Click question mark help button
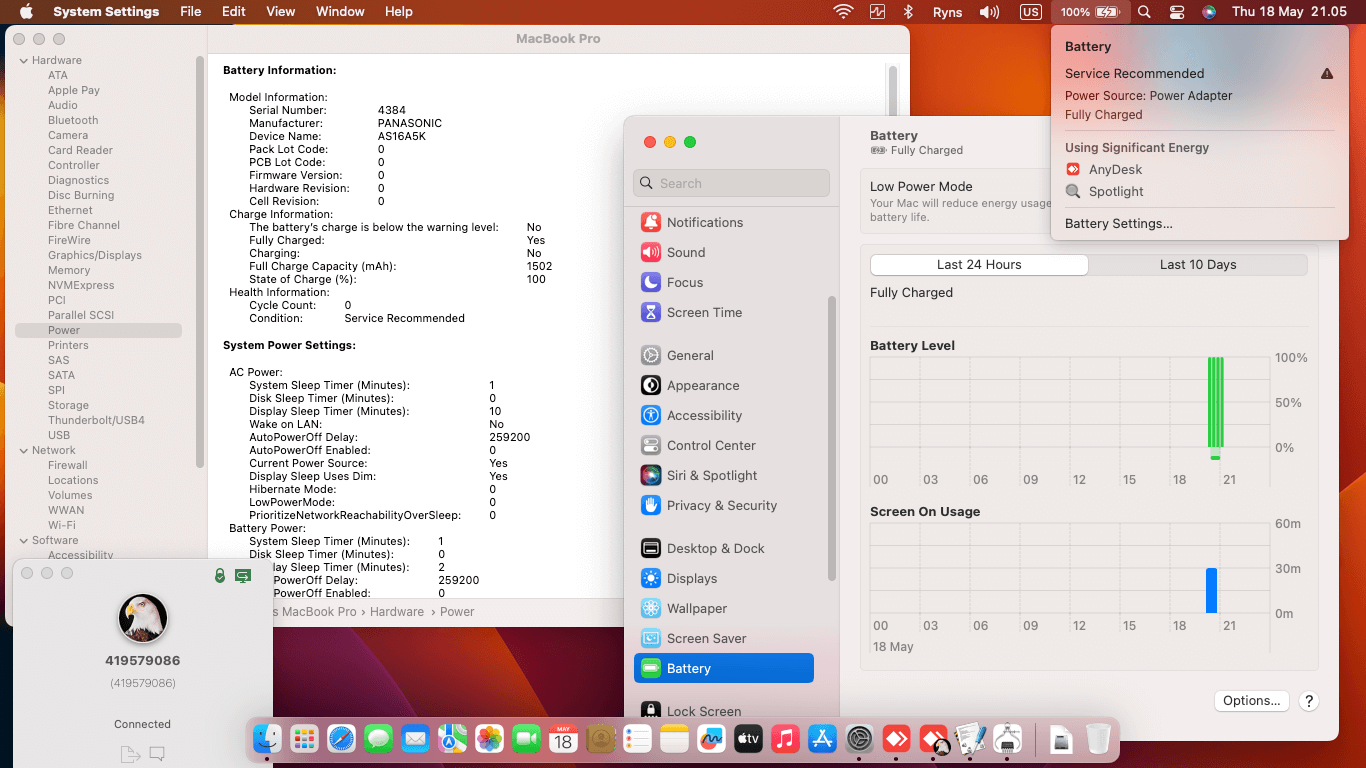Screen dimensions: 1366x768 point(1308,701)
